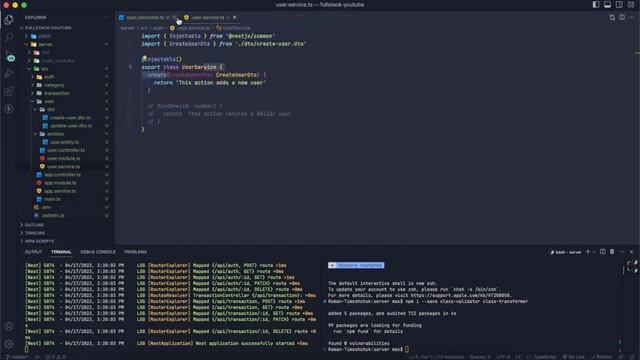Open the Accounts icon in activity bar
The height and width of the screenshot is (360, 640).
9,326
